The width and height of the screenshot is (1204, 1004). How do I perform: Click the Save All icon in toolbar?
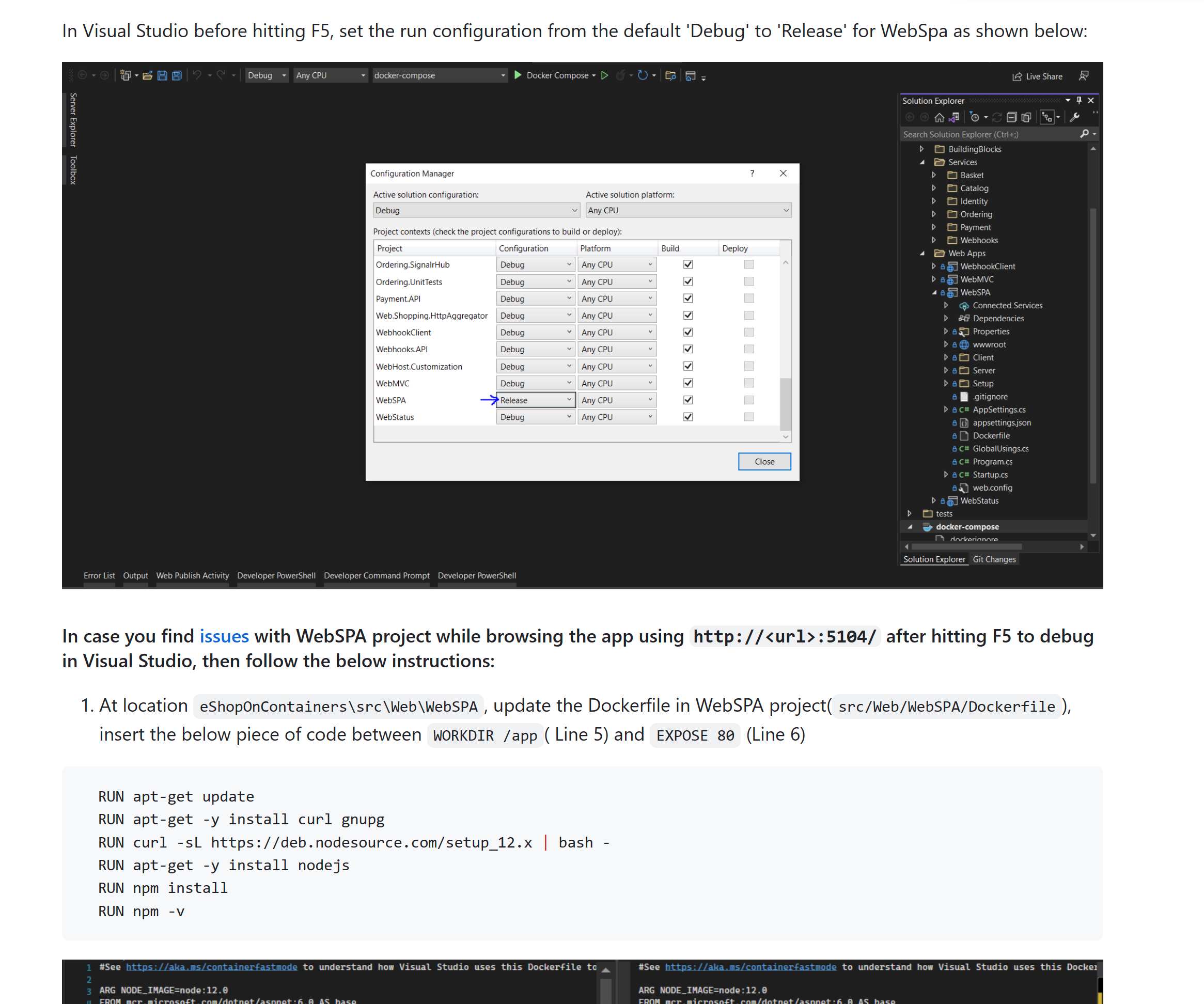pyautogui.click(x=177, y=75)
